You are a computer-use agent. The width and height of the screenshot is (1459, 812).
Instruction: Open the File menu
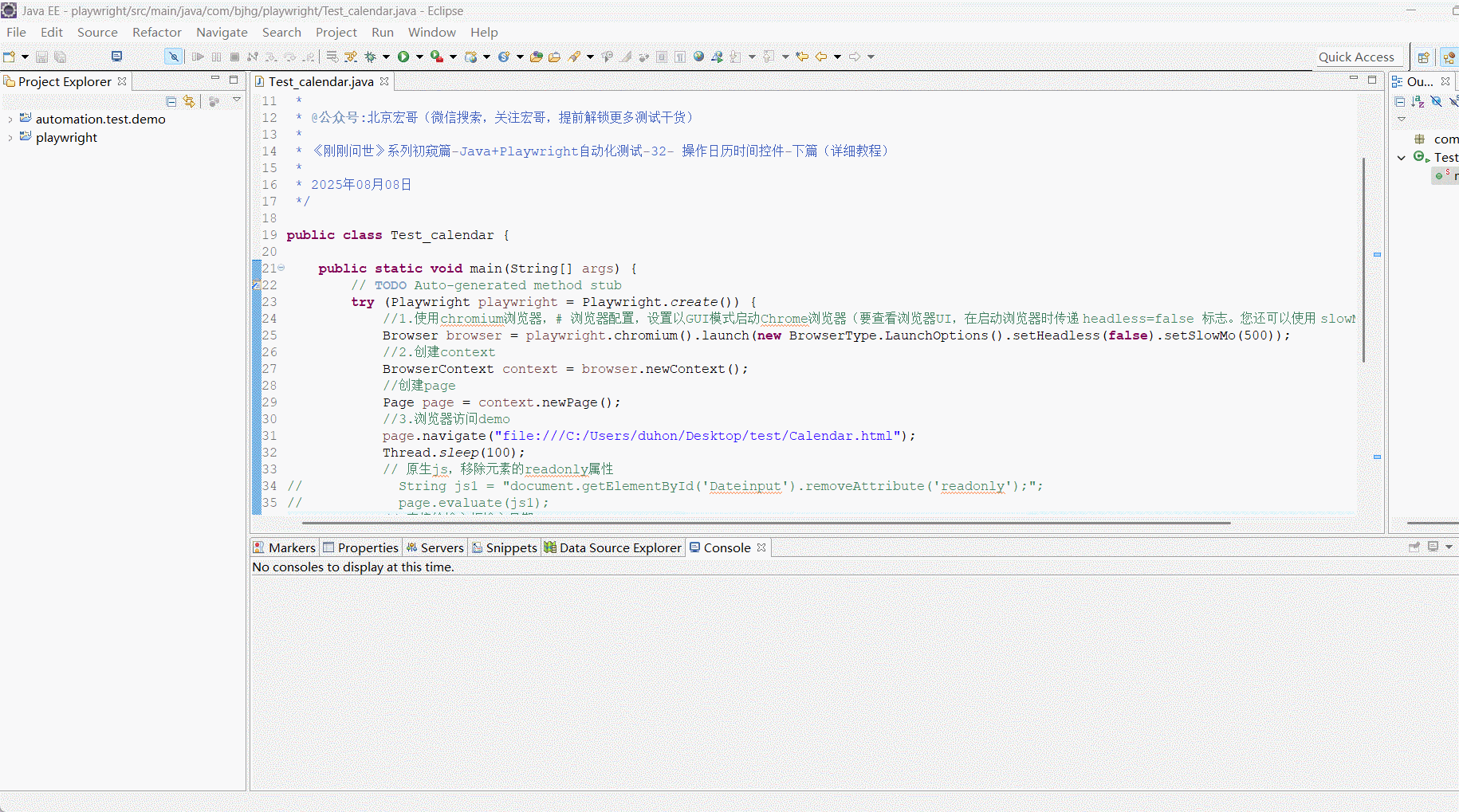(16, 32)
